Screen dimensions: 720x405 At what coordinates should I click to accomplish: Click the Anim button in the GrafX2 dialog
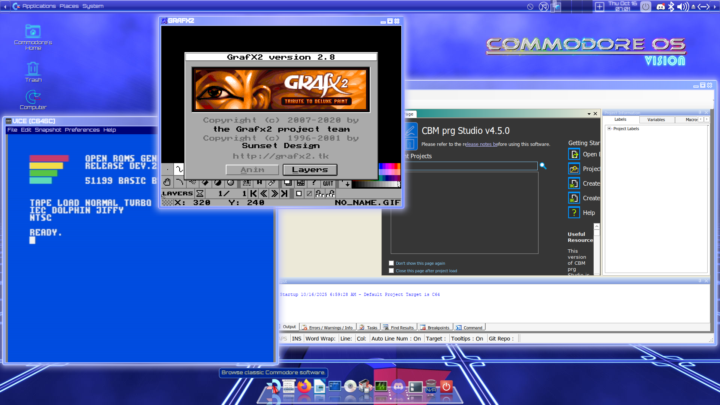(252, 169)
